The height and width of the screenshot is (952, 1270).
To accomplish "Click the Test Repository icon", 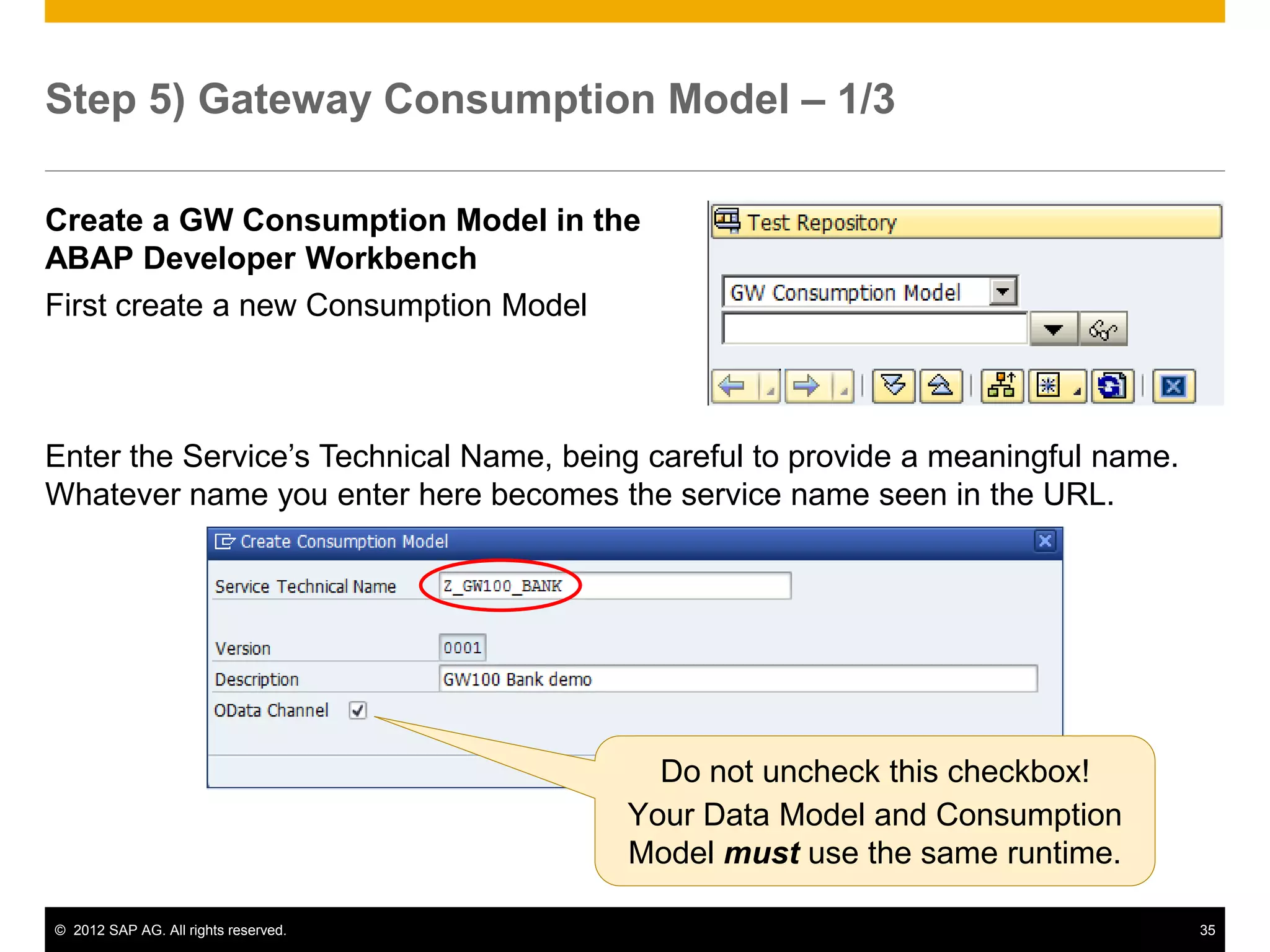I will [727, 221].
